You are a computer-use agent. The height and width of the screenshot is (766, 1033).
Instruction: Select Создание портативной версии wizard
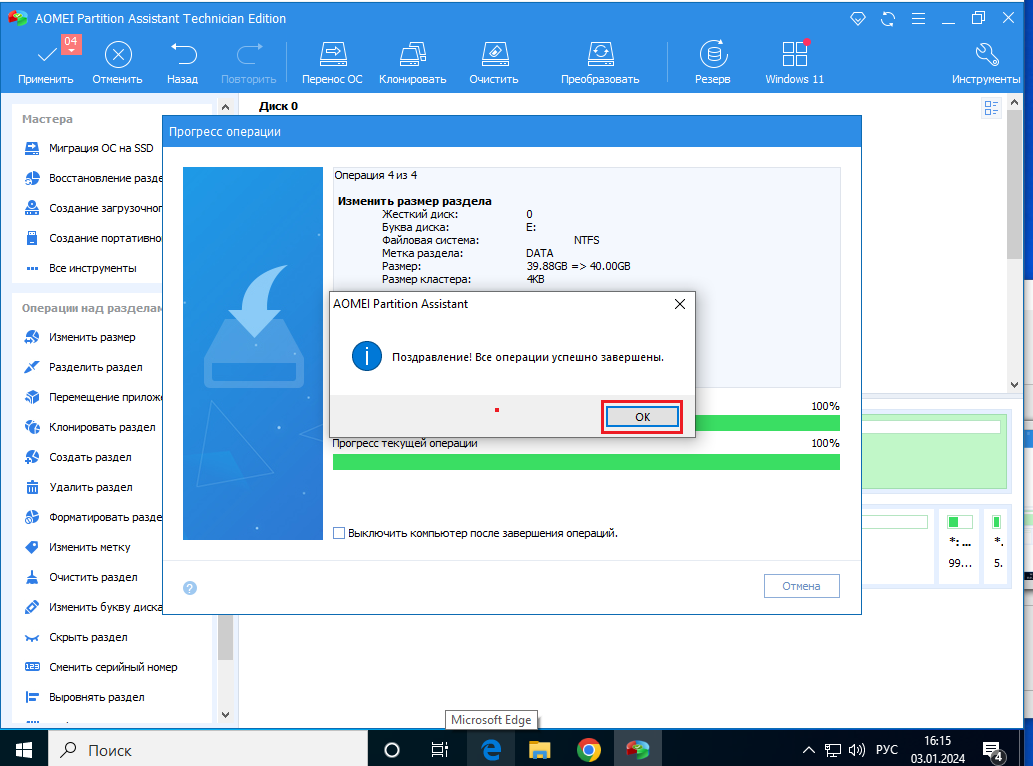92,238
